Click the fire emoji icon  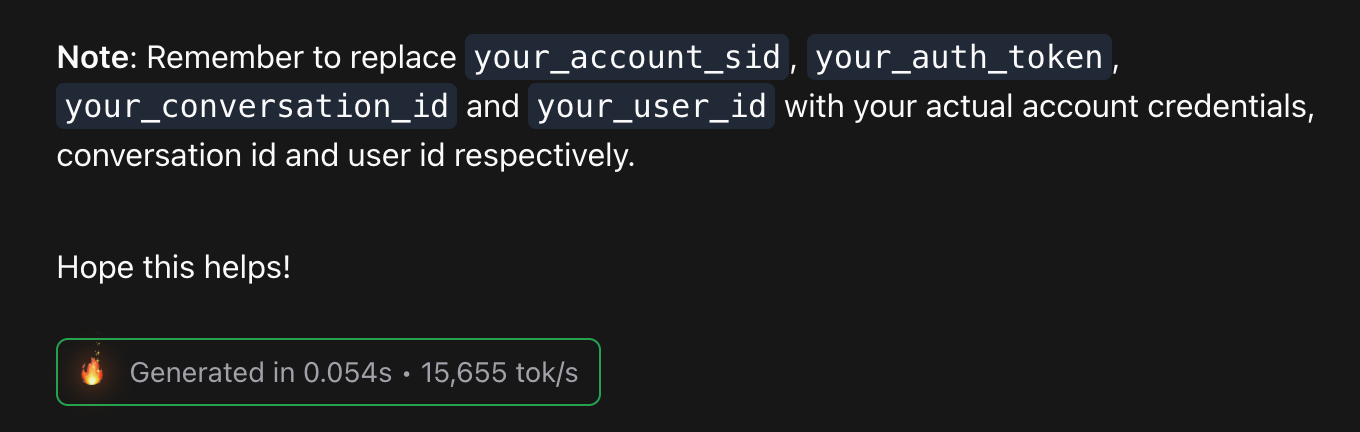[92, 372]
